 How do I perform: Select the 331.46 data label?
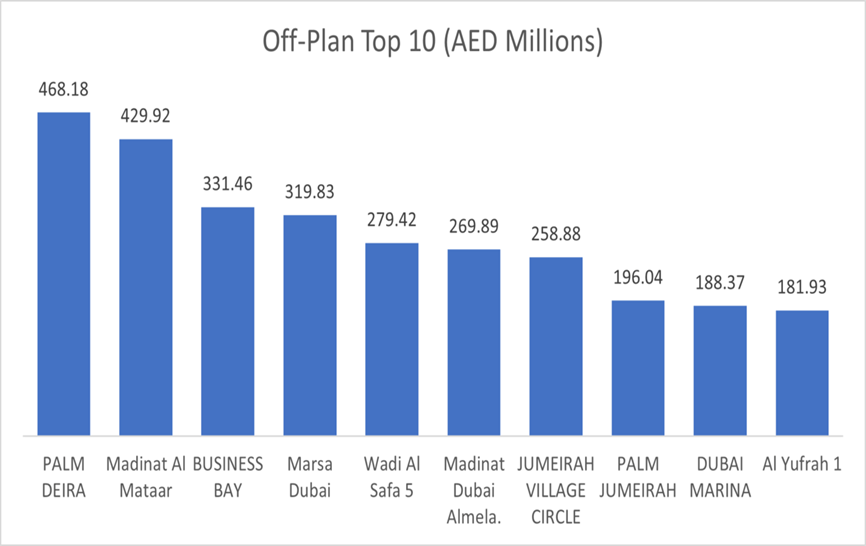point(228,185)
